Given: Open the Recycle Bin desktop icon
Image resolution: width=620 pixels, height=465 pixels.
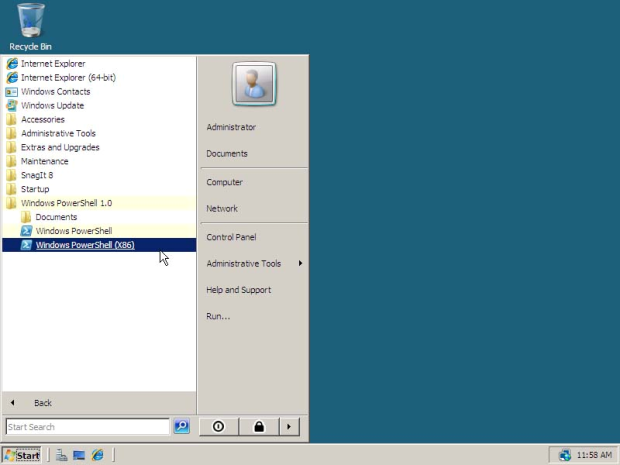Looking at the screenshot, I should pyautogui.click(x=30, y=27).
